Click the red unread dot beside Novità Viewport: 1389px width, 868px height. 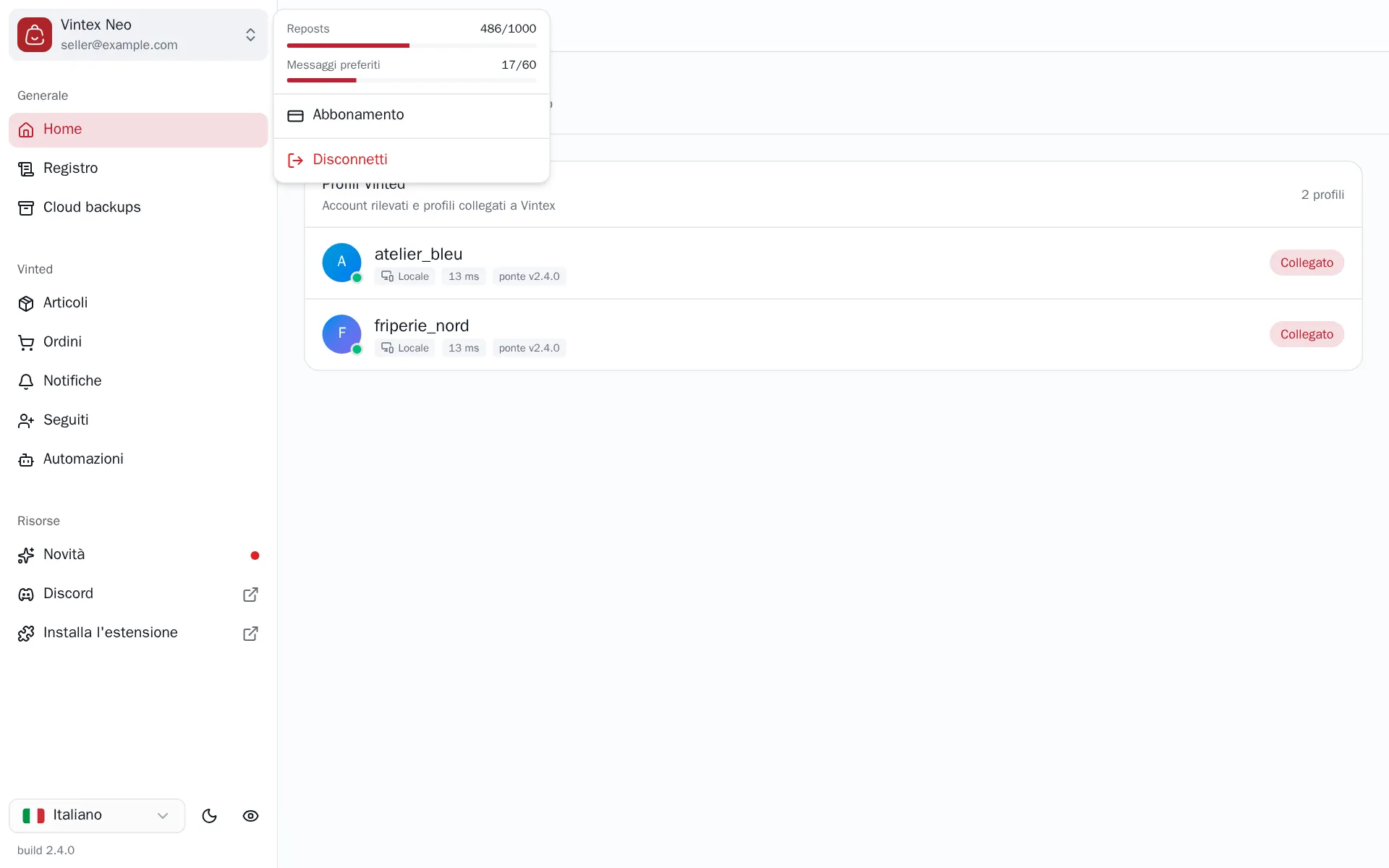tap(255, 556)
